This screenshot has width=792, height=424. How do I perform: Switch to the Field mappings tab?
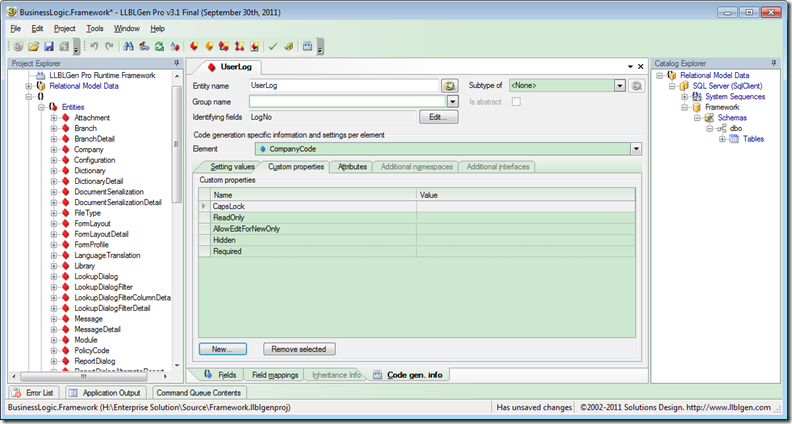click(275, 375)
